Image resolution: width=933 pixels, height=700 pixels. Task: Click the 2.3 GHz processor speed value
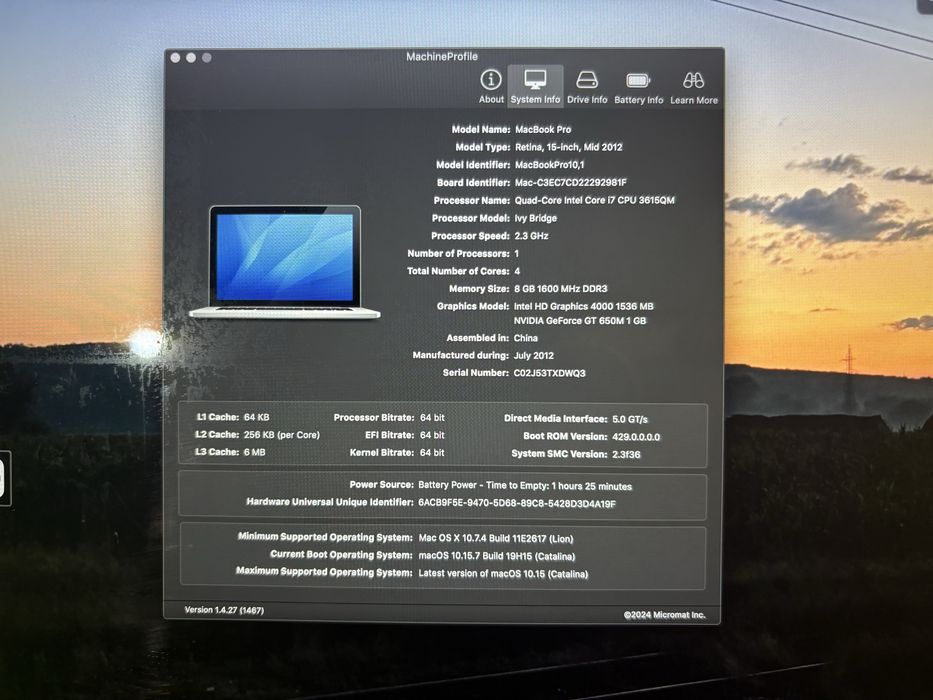(531, 236)
